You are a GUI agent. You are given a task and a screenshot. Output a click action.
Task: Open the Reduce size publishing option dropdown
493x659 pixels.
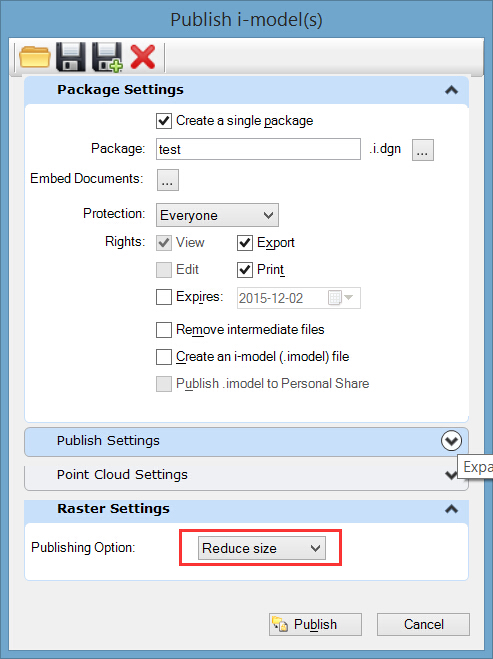coord(261,548)
